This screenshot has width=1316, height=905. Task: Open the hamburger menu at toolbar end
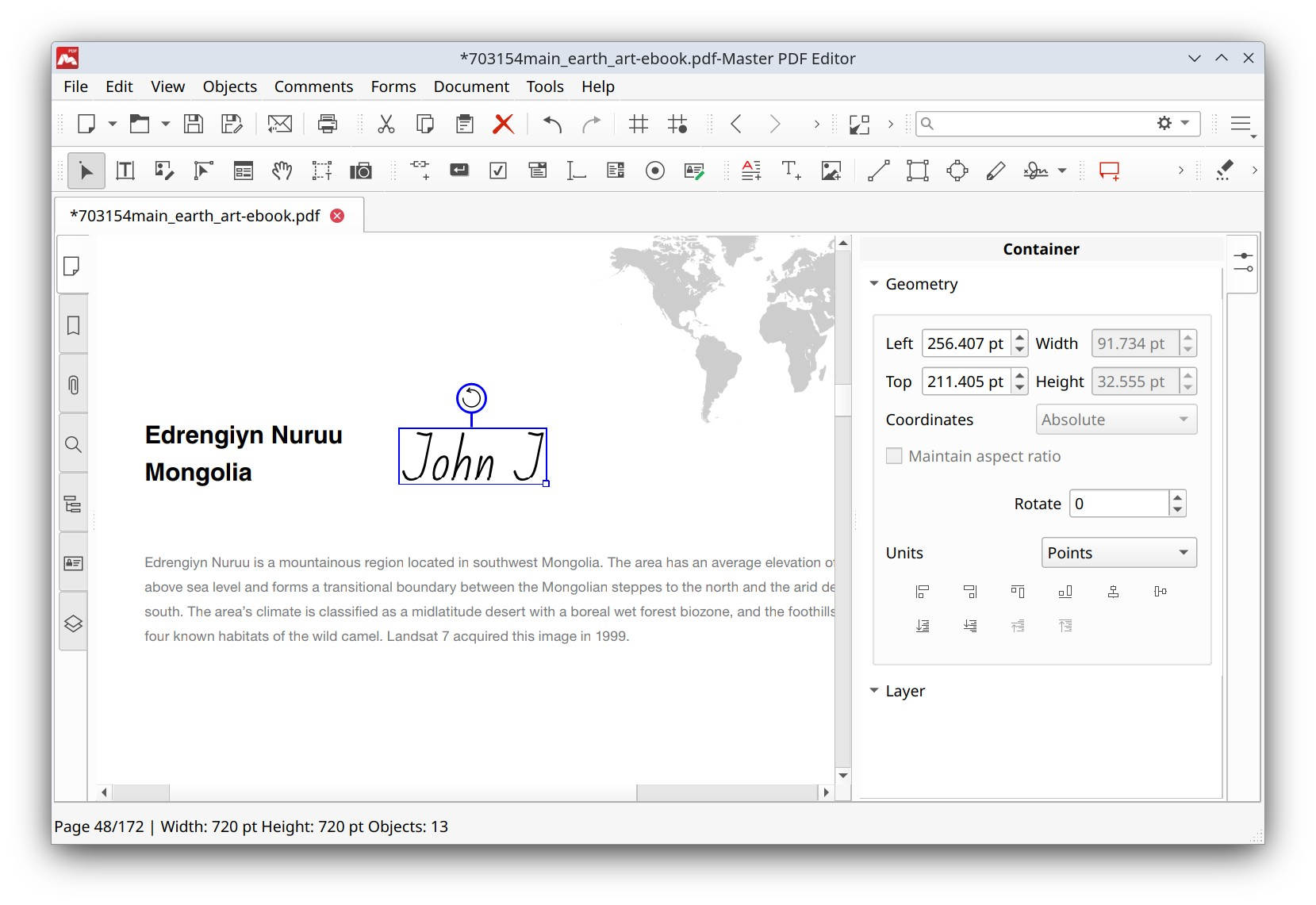tap(1241, 124)
